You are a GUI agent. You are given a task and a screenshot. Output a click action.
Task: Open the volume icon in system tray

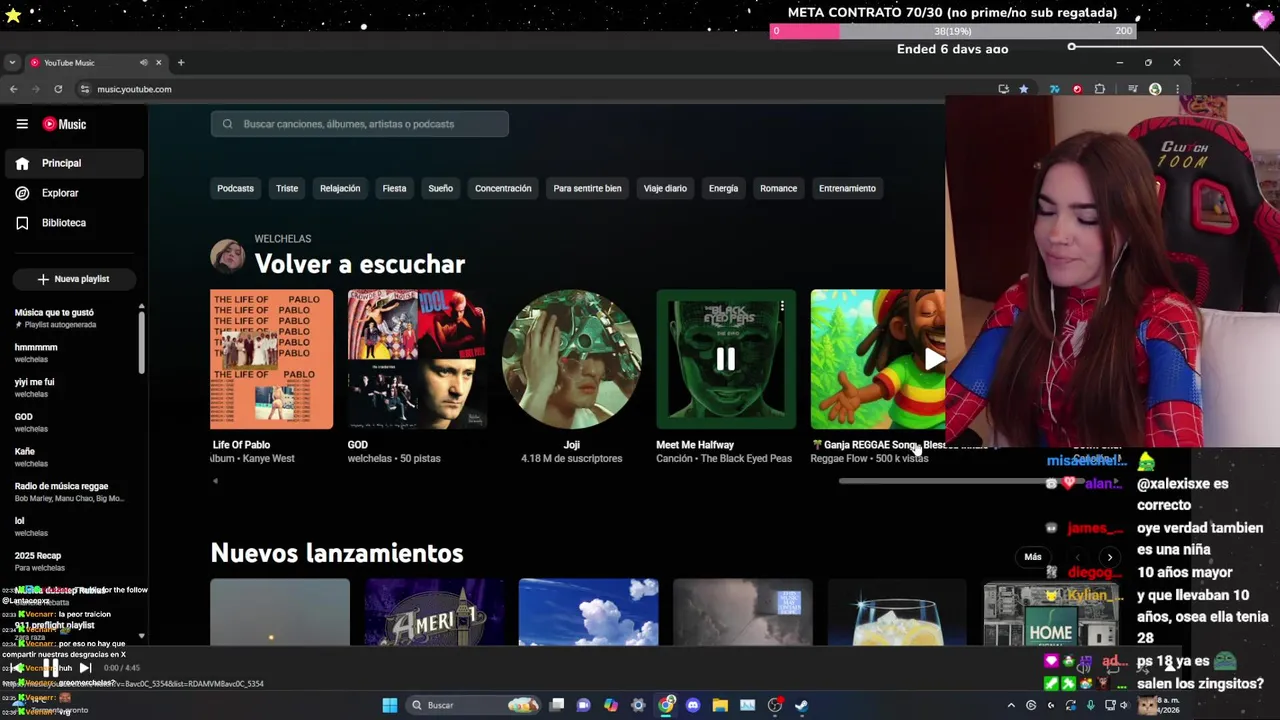[1124, 705]
